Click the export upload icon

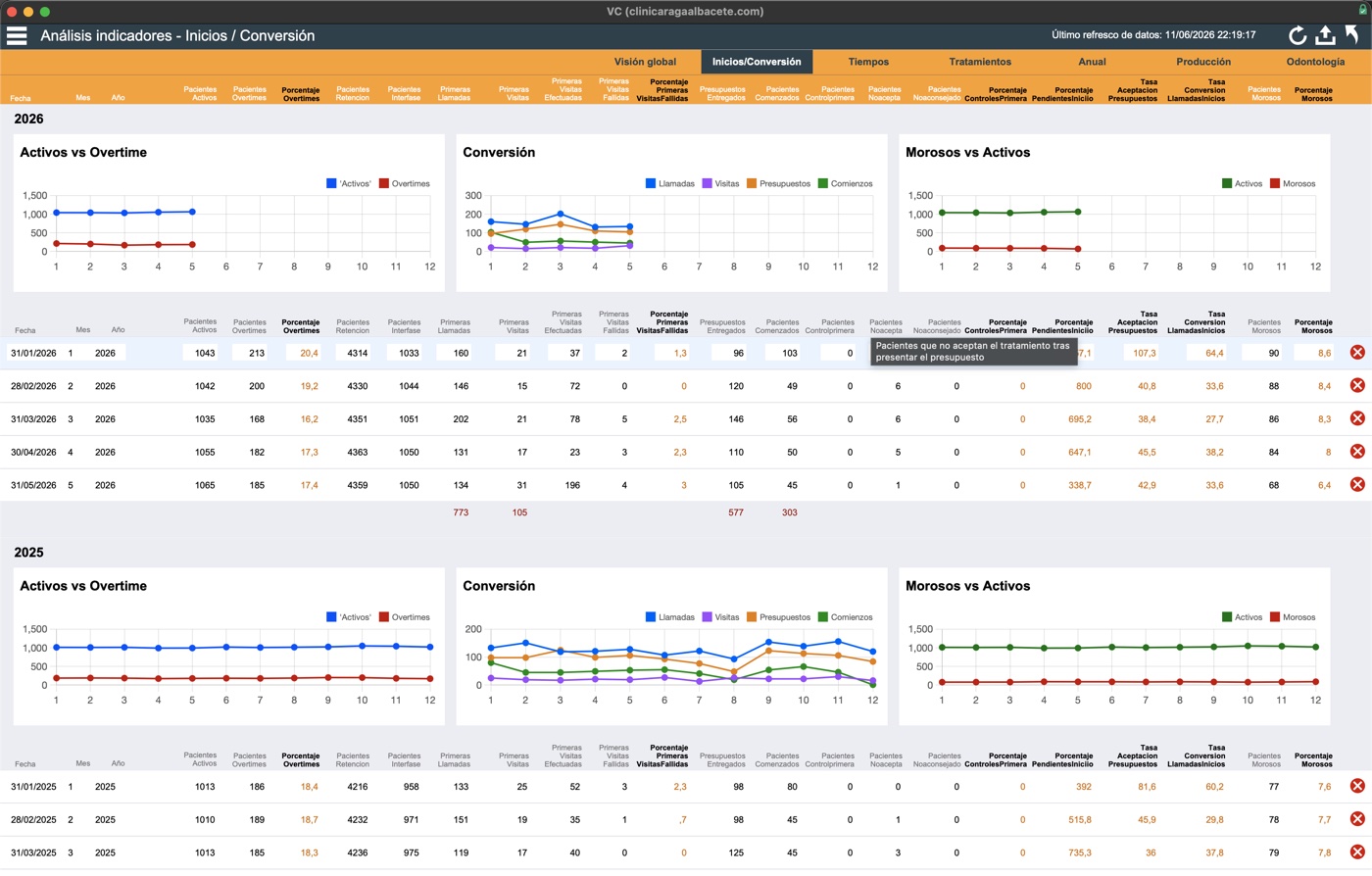point(1325,35)
